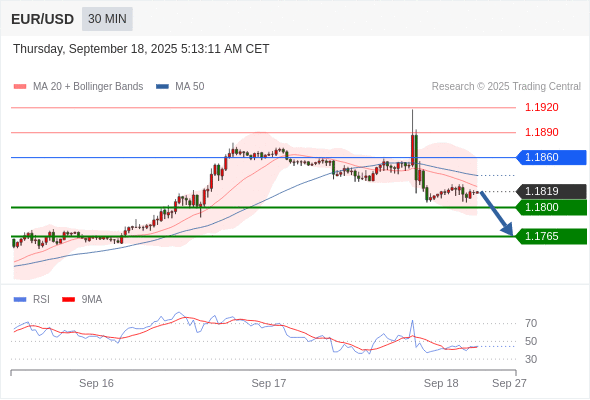Screen dimensions: 590x400
Task: Click the green 1.1765 target price tag
Action: coord(551,236)
